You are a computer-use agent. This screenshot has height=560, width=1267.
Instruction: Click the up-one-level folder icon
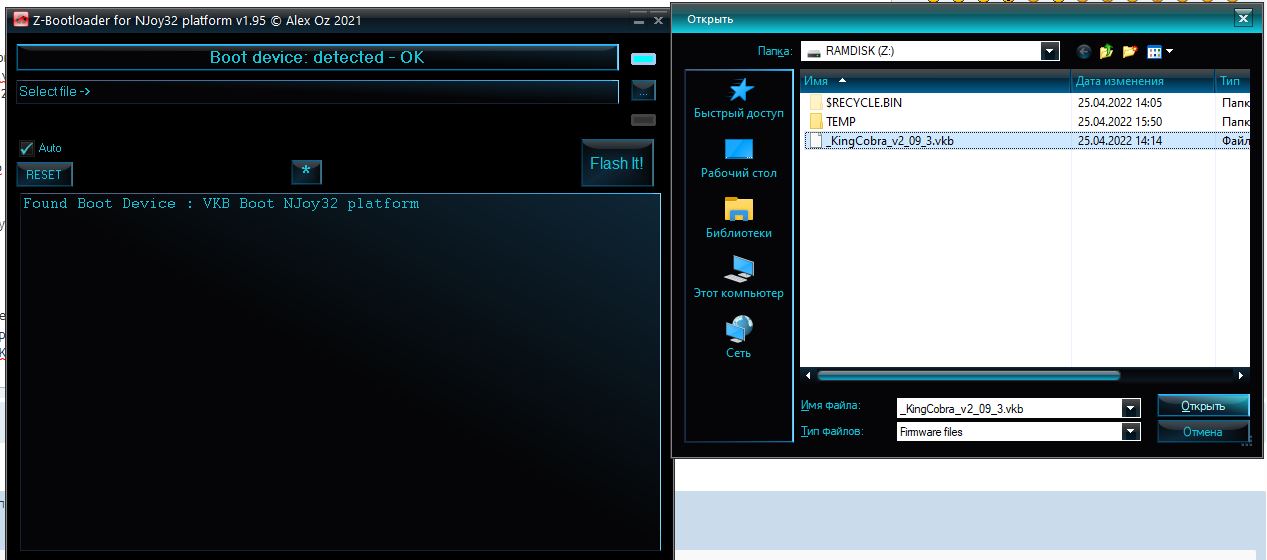click(1107, 52)
